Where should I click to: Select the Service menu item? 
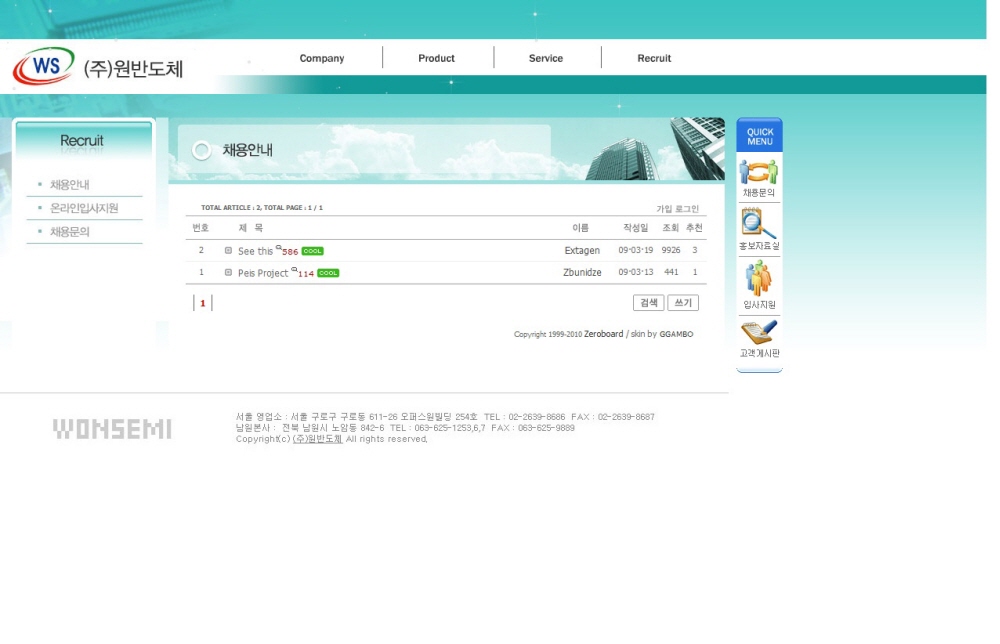[x=546, y=58]
